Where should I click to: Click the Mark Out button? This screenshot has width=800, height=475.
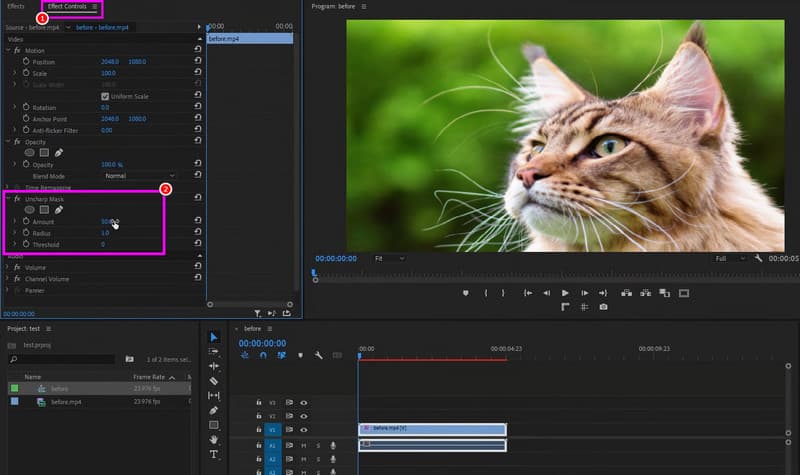tap(503, 293)
